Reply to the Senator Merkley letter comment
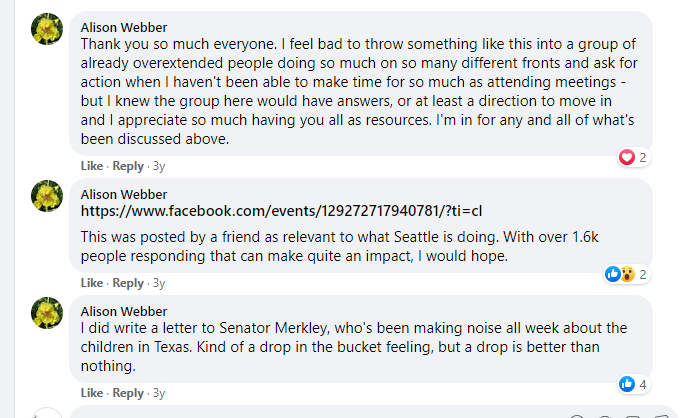The image size is (690, 418). coord(128,393)
